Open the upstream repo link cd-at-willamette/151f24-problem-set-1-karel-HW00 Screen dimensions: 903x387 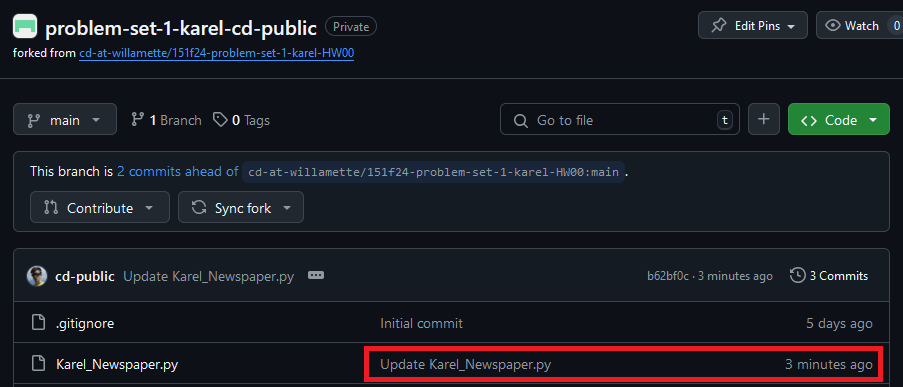[217, 54]
